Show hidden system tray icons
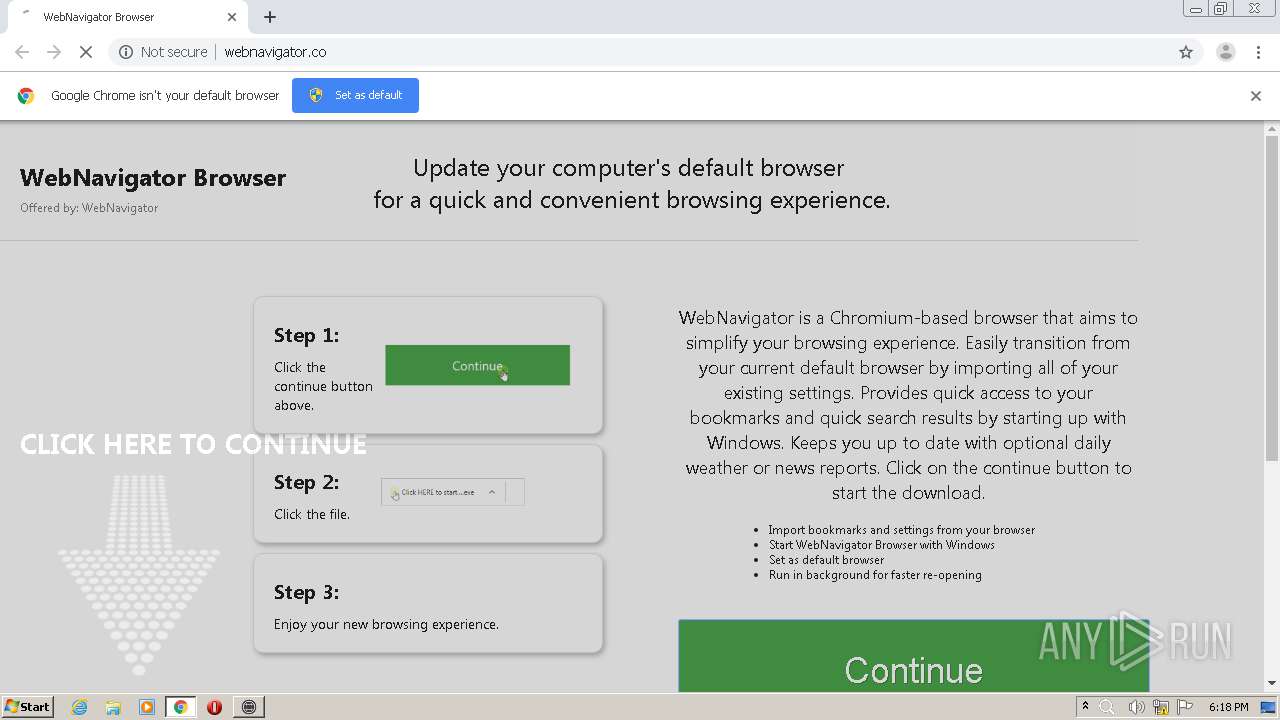This screenshot has width=1280, height=720. click(1085, 706)
